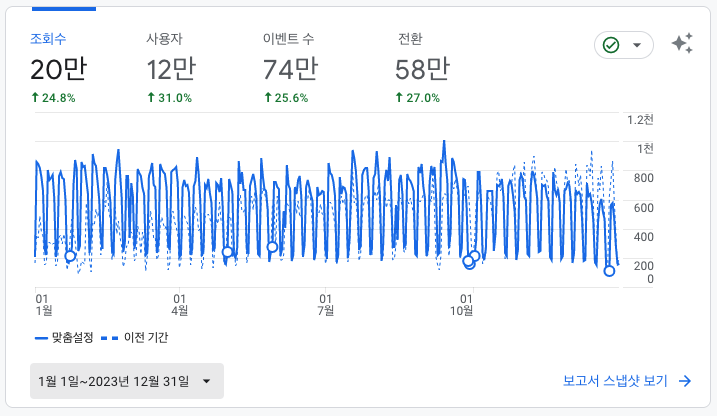Screen dimensions: 717x416
Task: Open the sparkle insights icon
Action: [x=682, y=44]
